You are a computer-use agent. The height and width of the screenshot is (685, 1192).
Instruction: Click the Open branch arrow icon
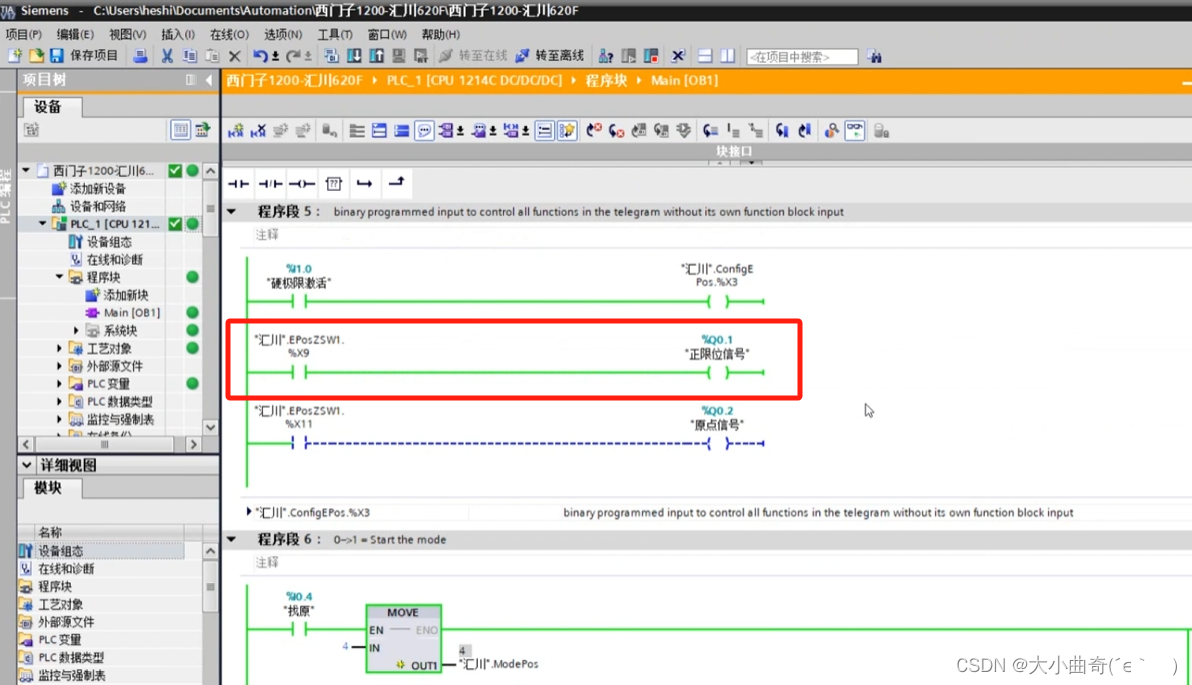(364, 183)
